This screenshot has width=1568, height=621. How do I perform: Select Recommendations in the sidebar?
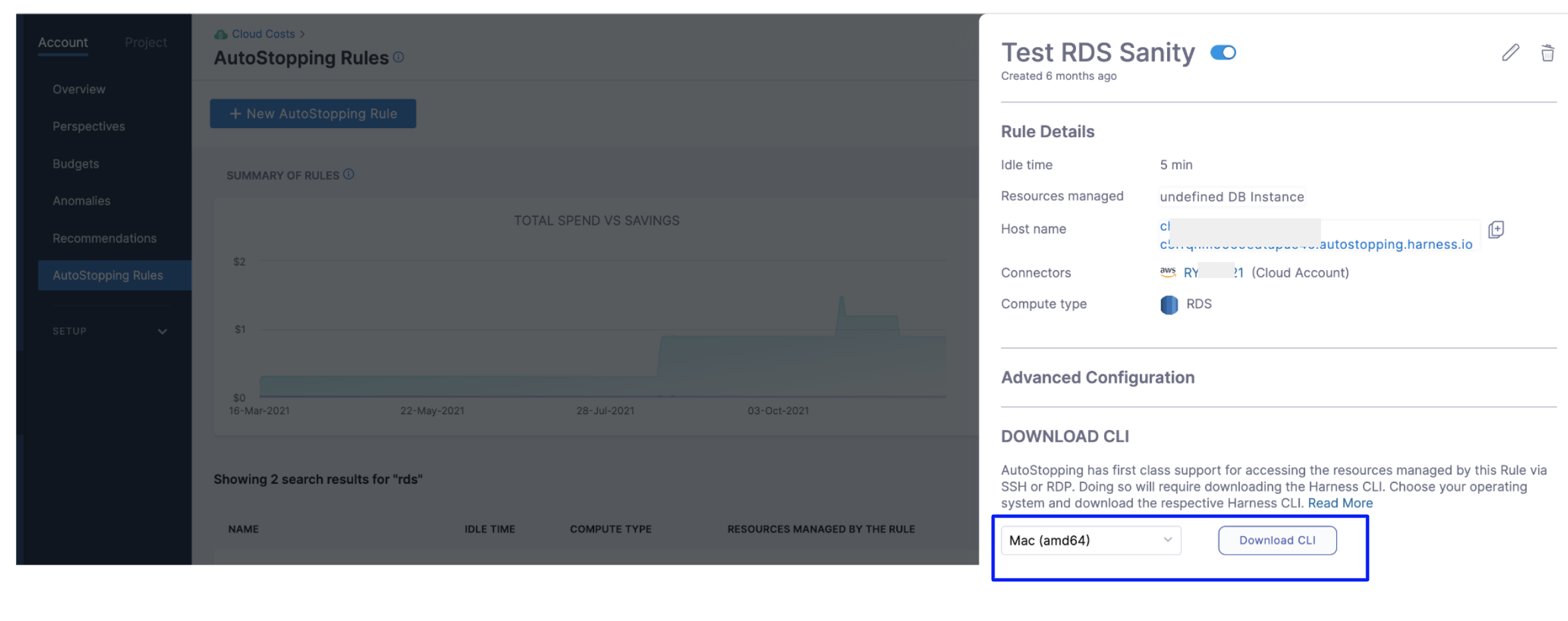pyautogui.click(x=104, y=238)
